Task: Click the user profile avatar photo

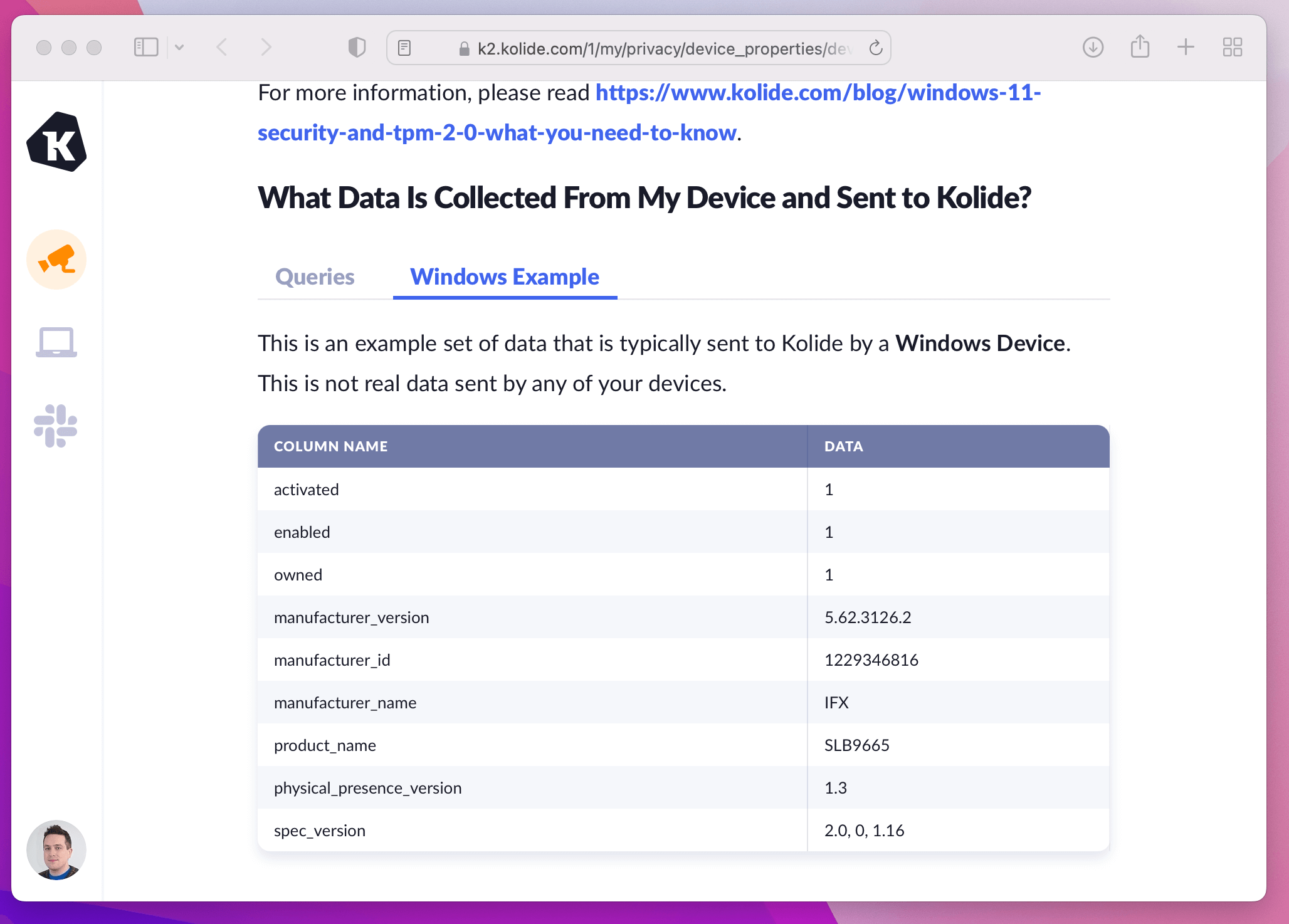Action: (56, 849)
